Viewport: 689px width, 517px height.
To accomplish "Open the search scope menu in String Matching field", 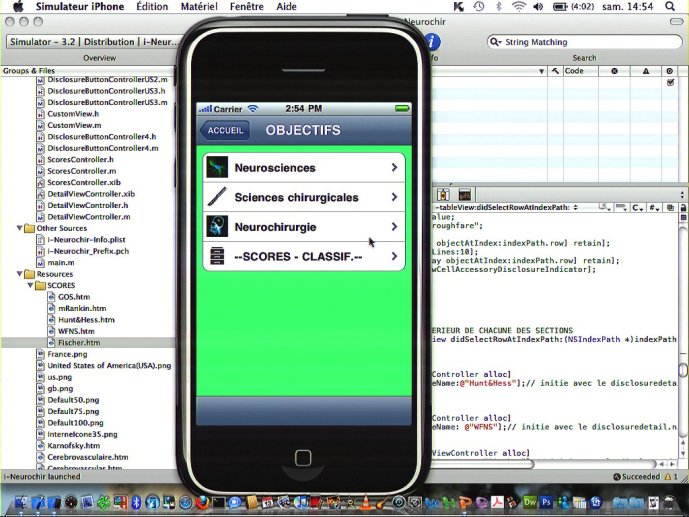I will point(496,42).
